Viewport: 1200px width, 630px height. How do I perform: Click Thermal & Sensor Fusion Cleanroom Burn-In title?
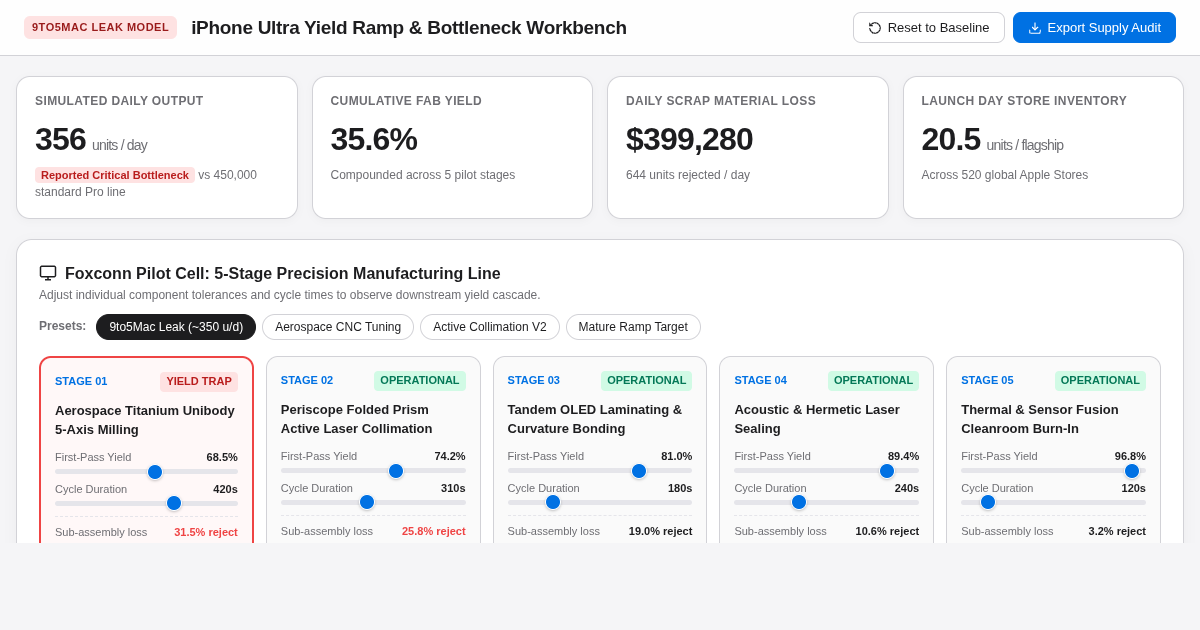(x=1040, y=419)
